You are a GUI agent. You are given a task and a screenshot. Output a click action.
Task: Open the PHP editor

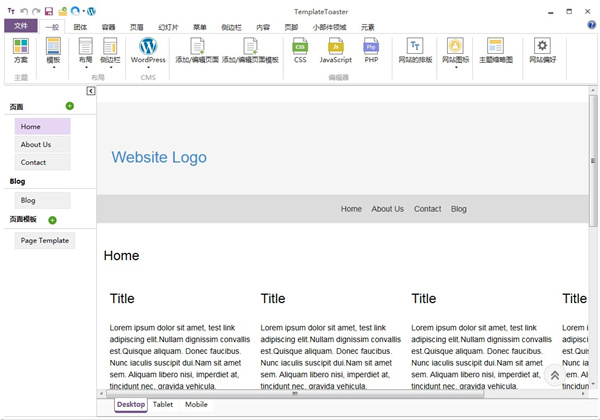(371, 50)
